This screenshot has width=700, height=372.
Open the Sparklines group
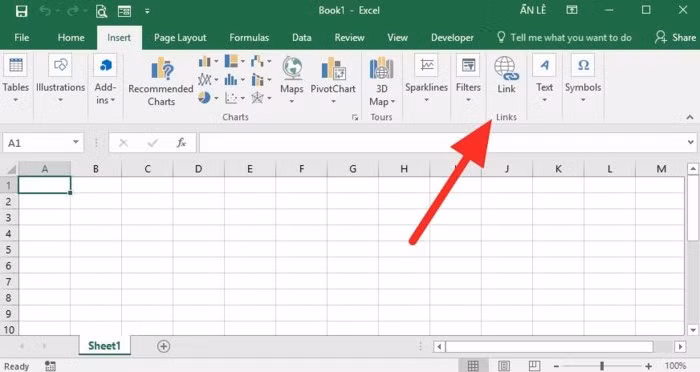(426, 79)
